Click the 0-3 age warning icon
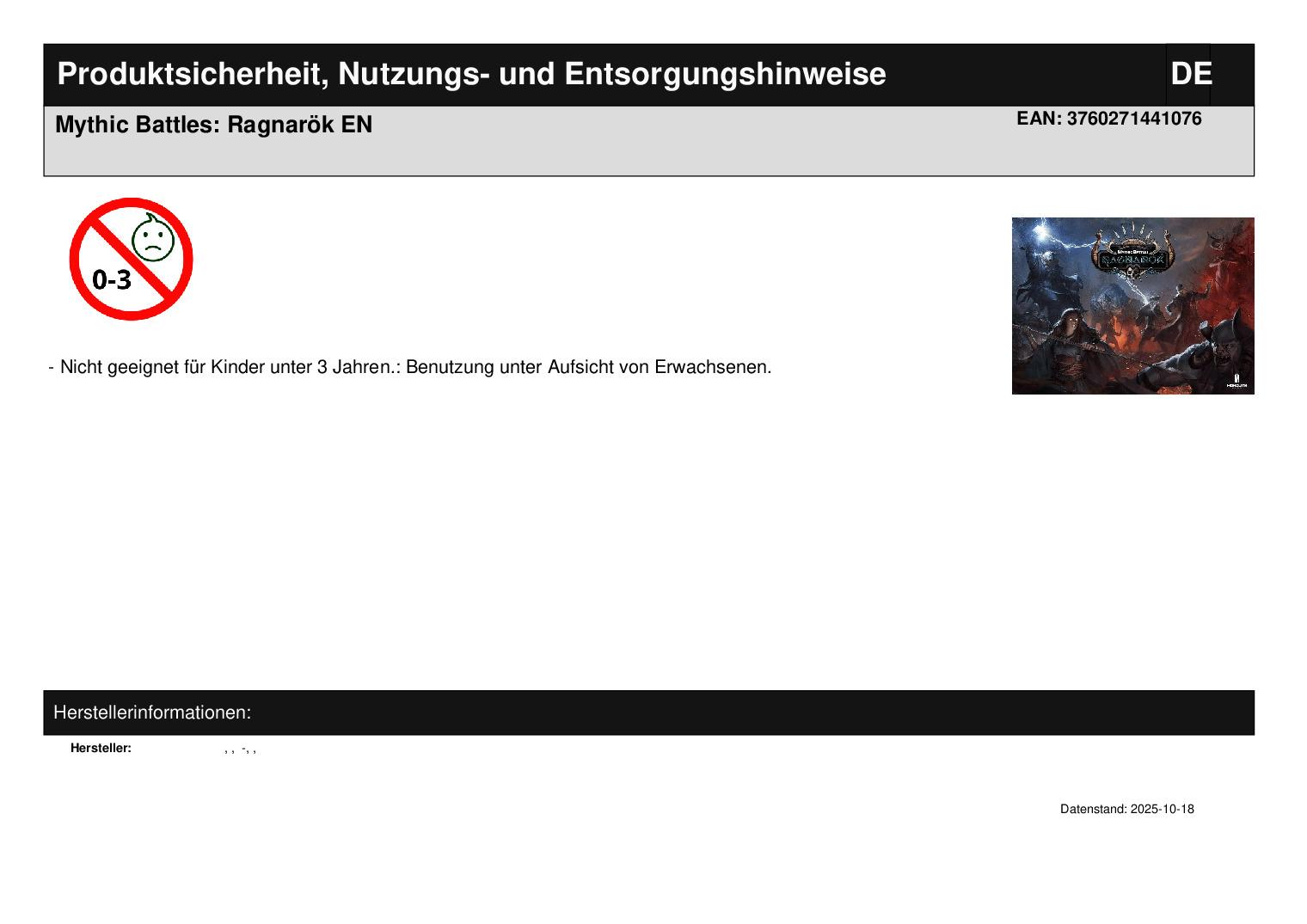This screenshot has width=1307, height=924. (131, 259)
